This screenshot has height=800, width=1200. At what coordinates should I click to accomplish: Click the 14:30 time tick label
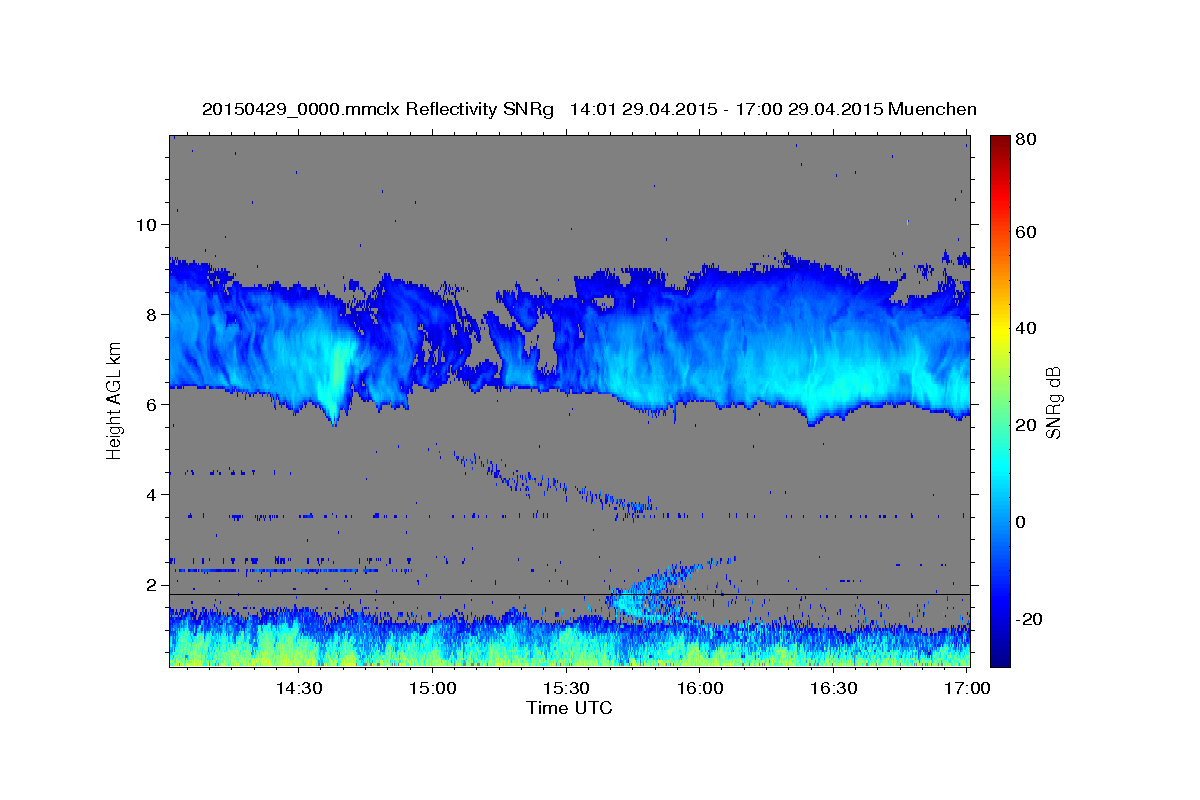tap(297, 689)
